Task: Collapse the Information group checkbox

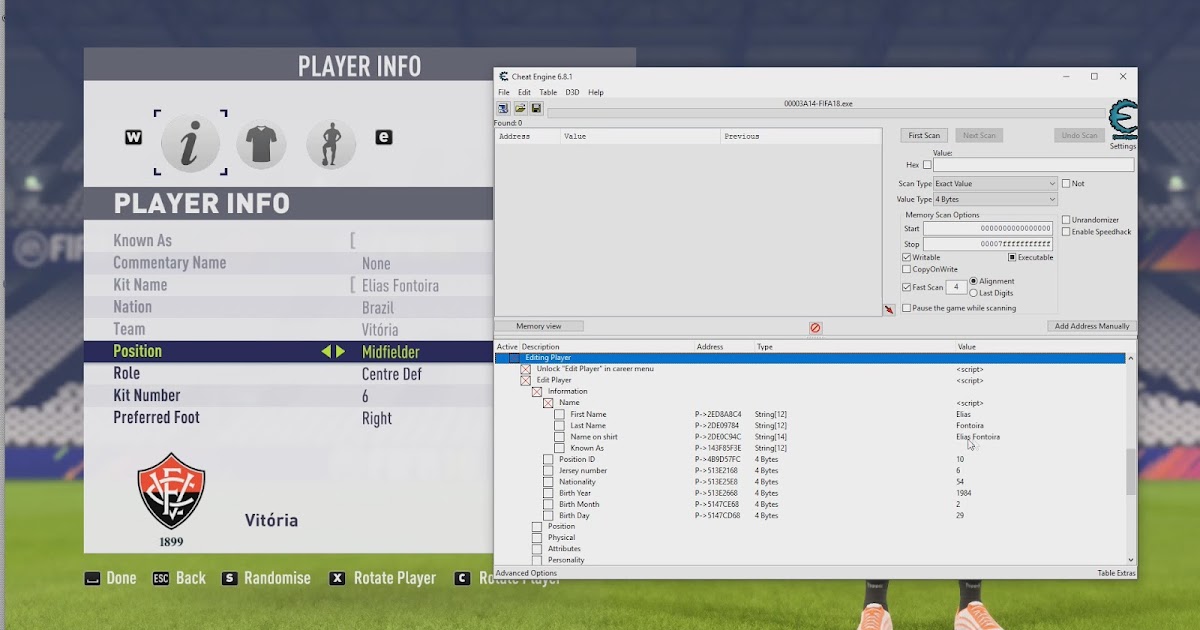Action: 537,392
